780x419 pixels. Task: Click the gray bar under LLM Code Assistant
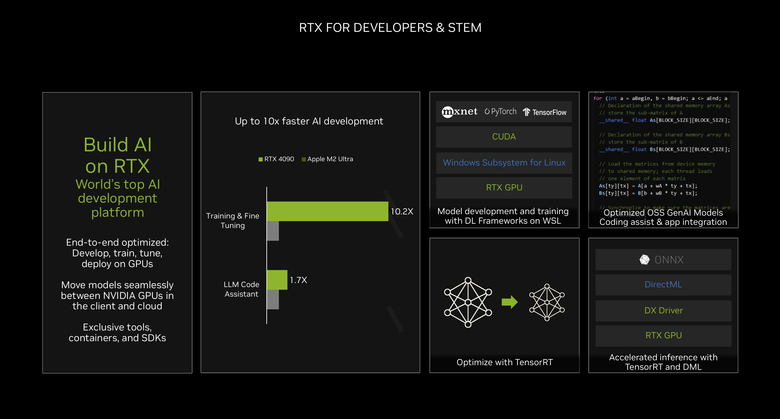coord(273,300)
